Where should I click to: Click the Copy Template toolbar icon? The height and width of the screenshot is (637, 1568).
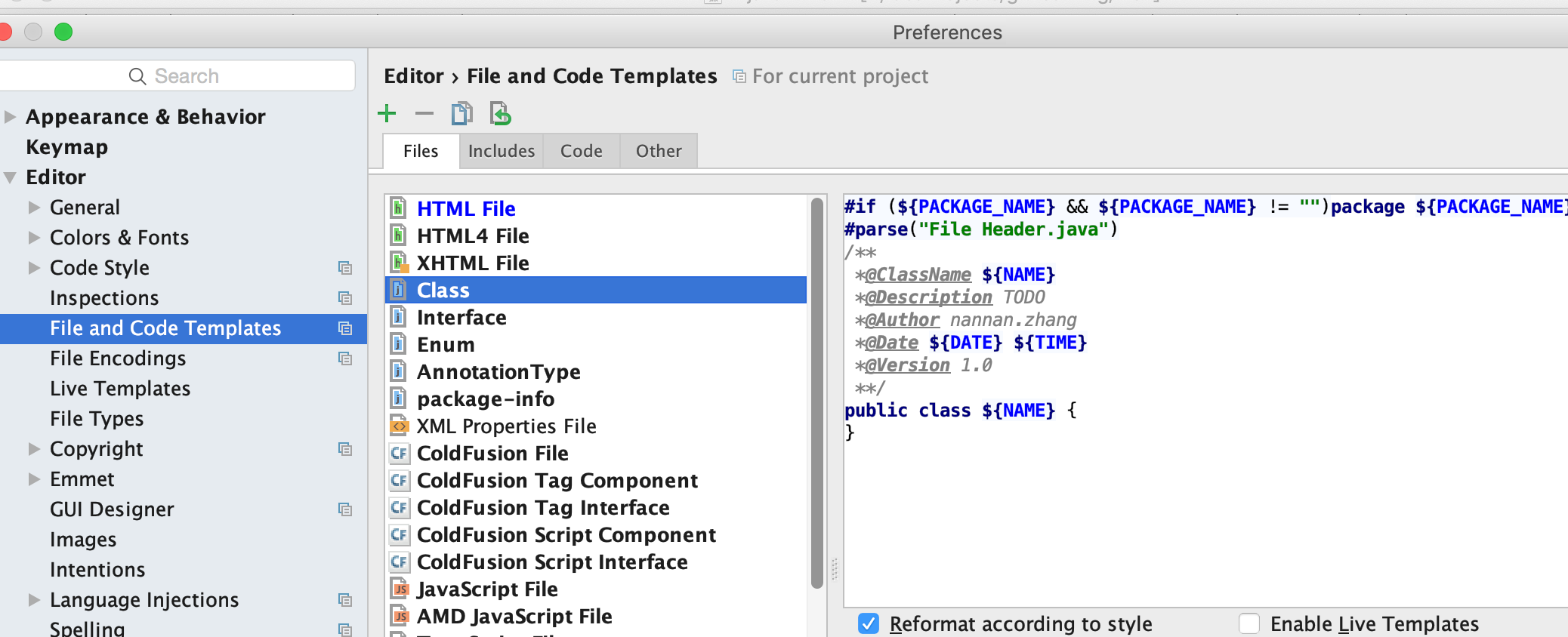pyautogui.click(x=461, y=114)
